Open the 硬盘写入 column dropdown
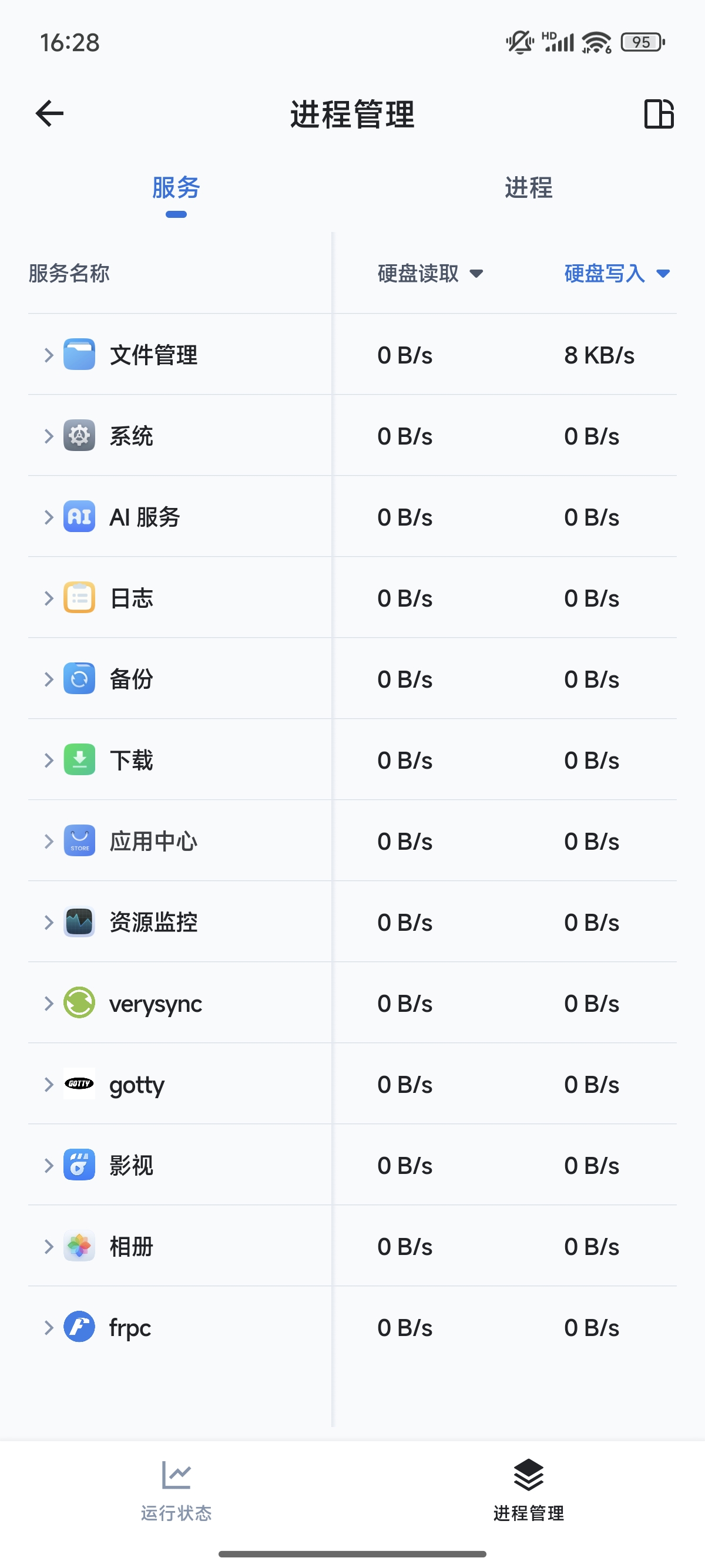705x1568 pixels. point(617,273)
